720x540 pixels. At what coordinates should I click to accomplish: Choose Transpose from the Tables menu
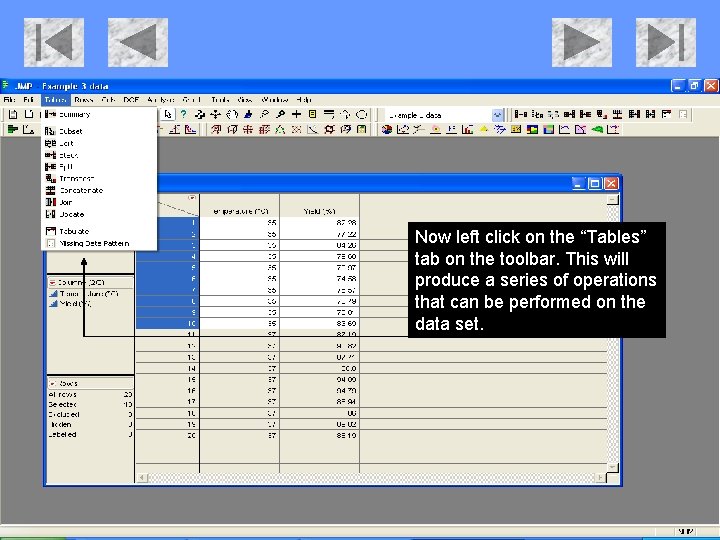tap(99, 179)
